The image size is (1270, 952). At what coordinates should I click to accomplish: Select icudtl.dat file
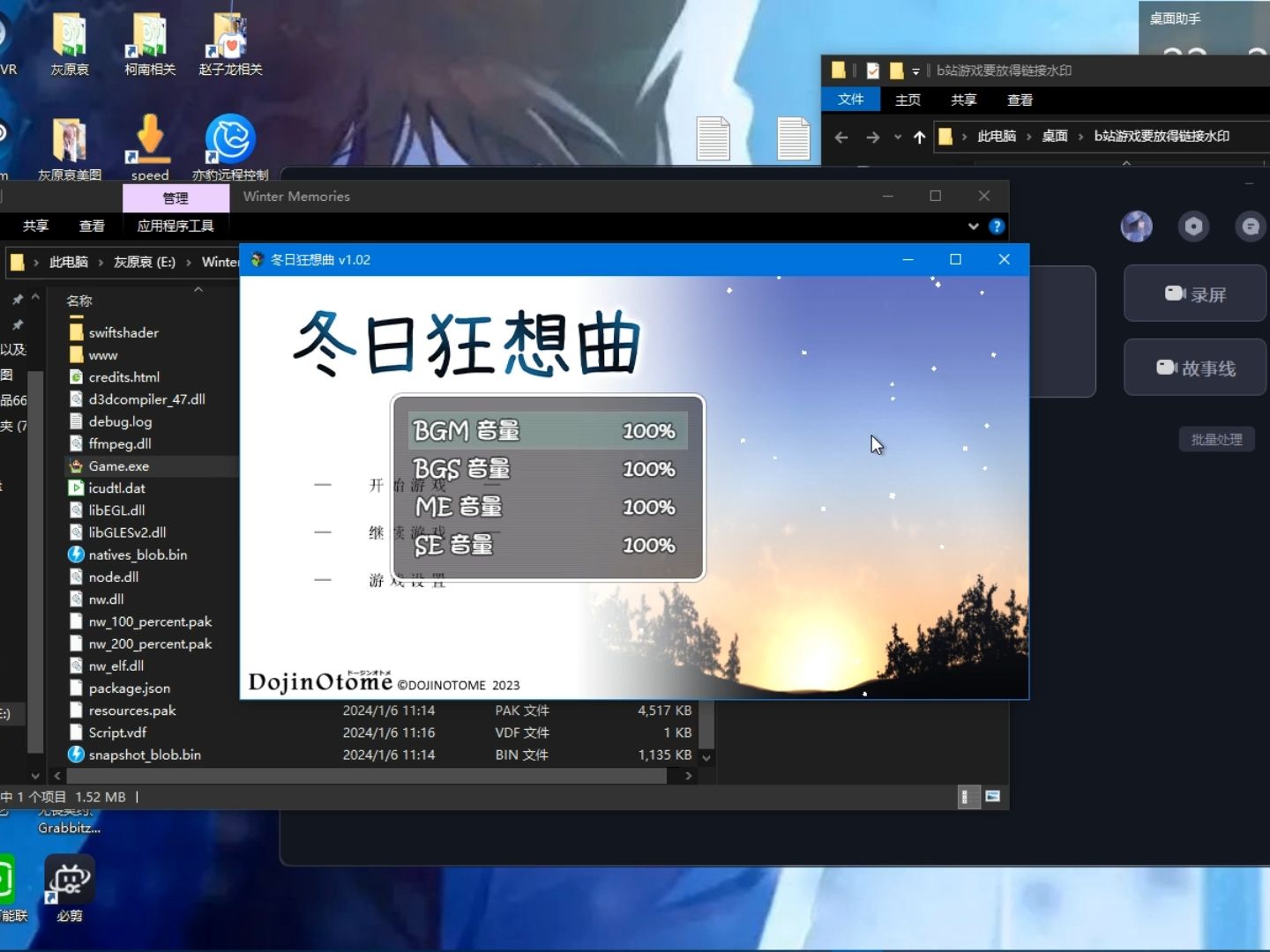coord(116,488)
